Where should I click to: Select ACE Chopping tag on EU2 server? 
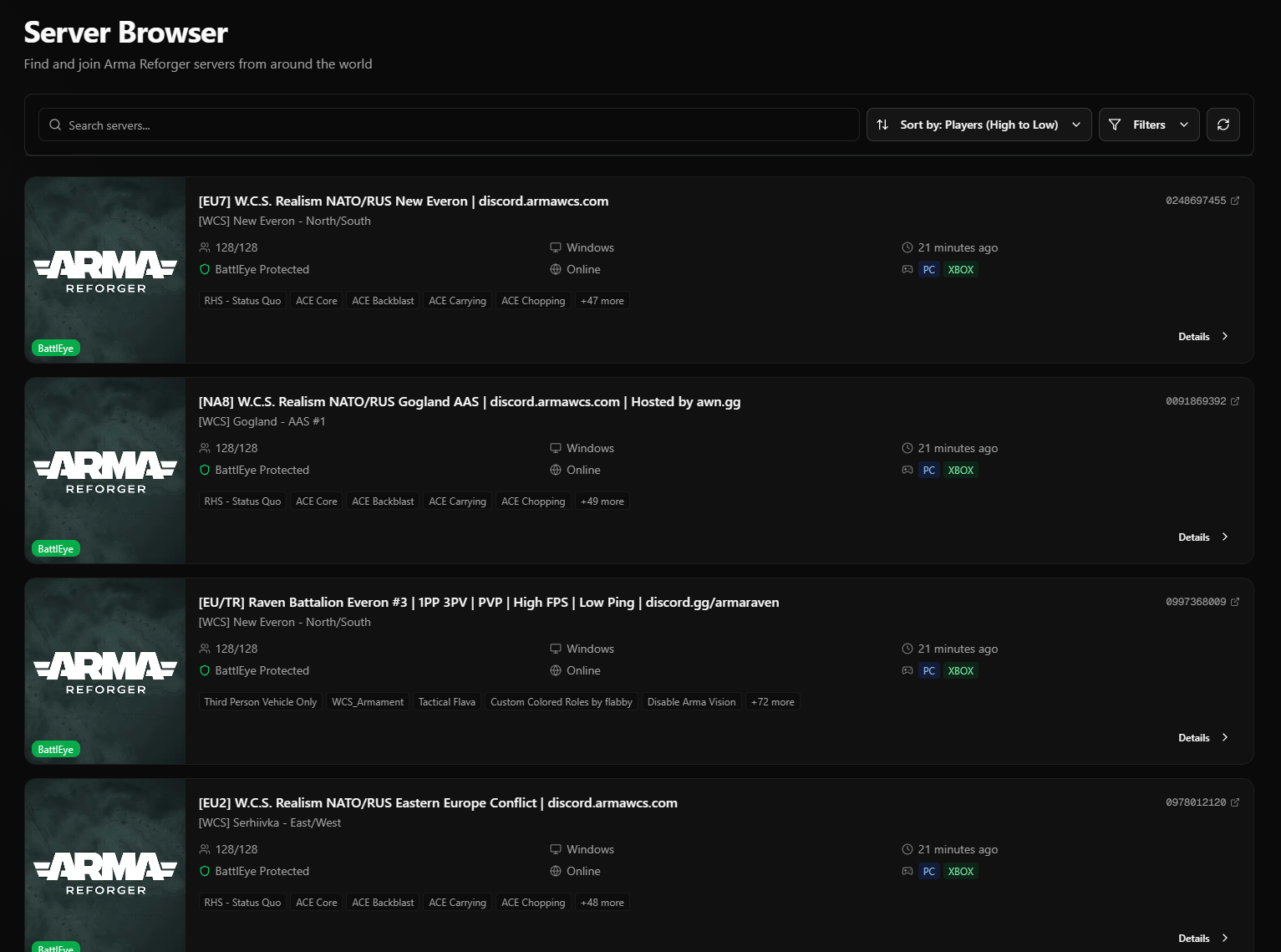[533, 903]
